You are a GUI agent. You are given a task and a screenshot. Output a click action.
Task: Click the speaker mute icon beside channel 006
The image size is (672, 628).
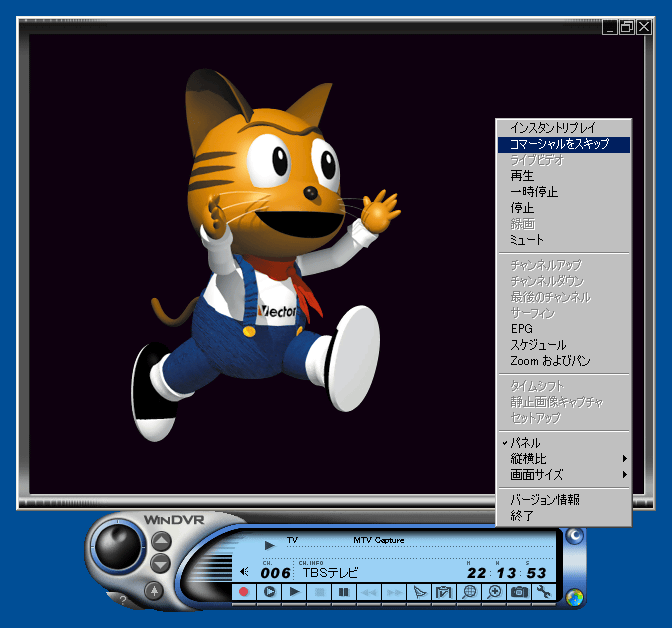click(x=245, y=571)
